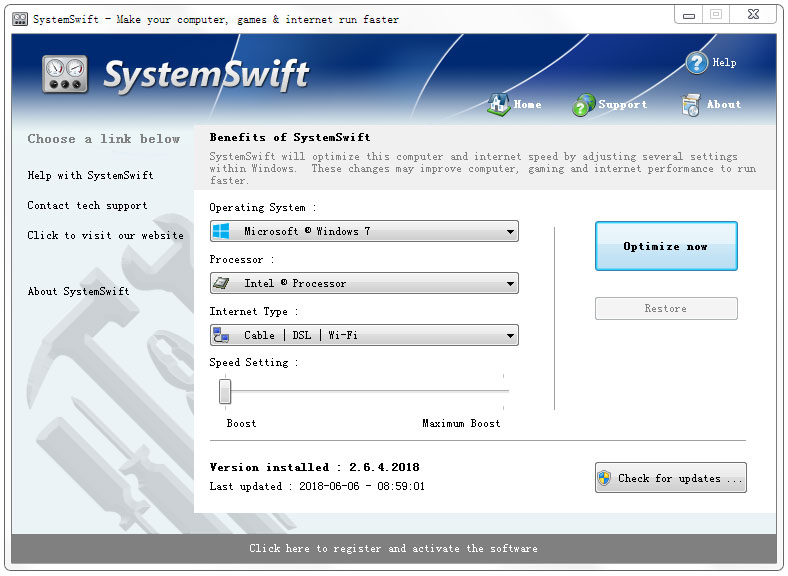Click the slider track near Maximum Boost
The width and height of the screenshot is (788, 576).
point(503,391)
